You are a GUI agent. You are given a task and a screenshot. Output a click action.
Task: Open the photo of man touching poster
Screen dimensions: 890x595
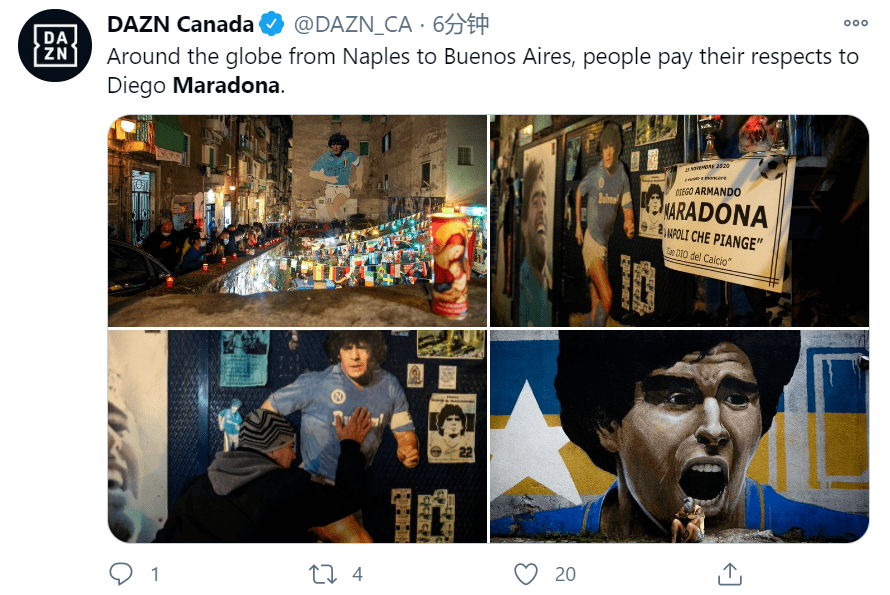[x=297, y=437]
